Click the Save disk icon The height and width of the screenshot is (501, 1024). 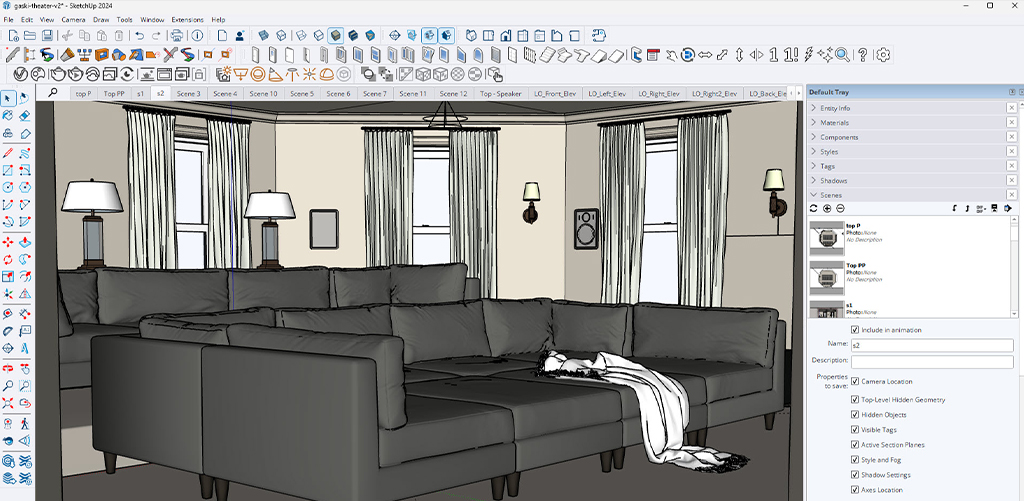48,36
